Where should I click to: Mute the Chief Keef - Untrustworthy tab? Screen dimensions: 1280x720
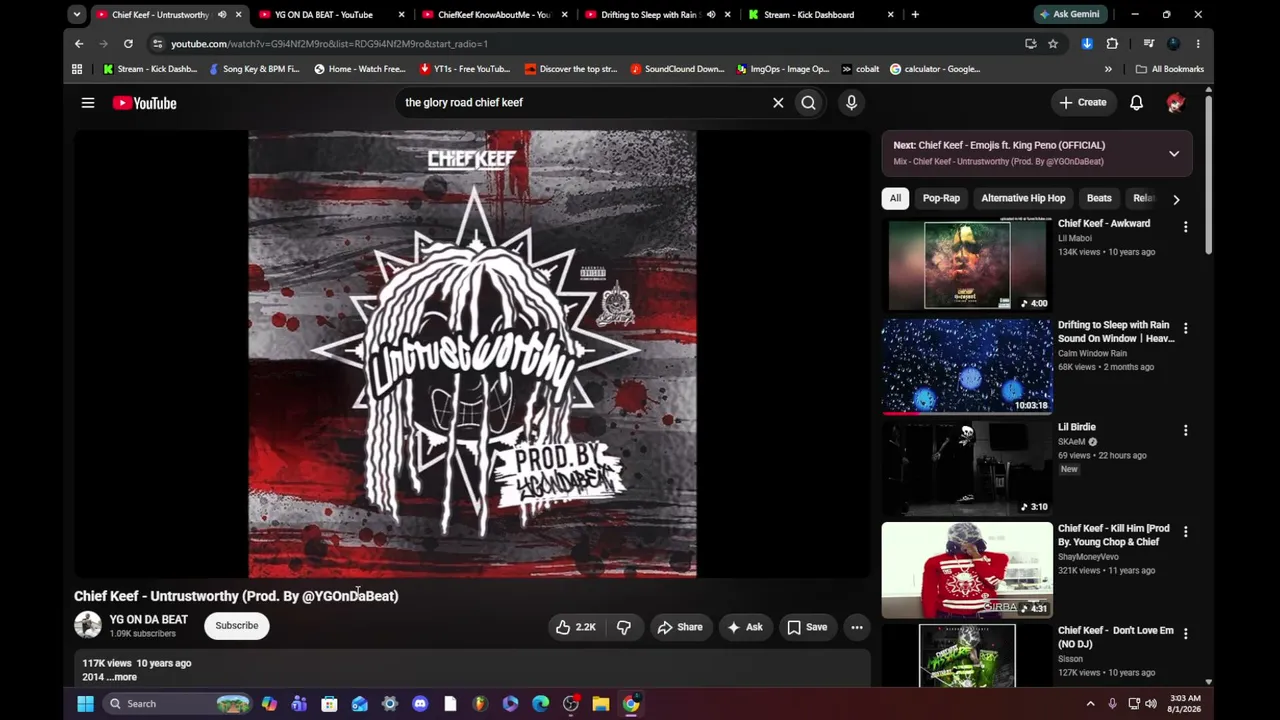[x=222, y=15]
